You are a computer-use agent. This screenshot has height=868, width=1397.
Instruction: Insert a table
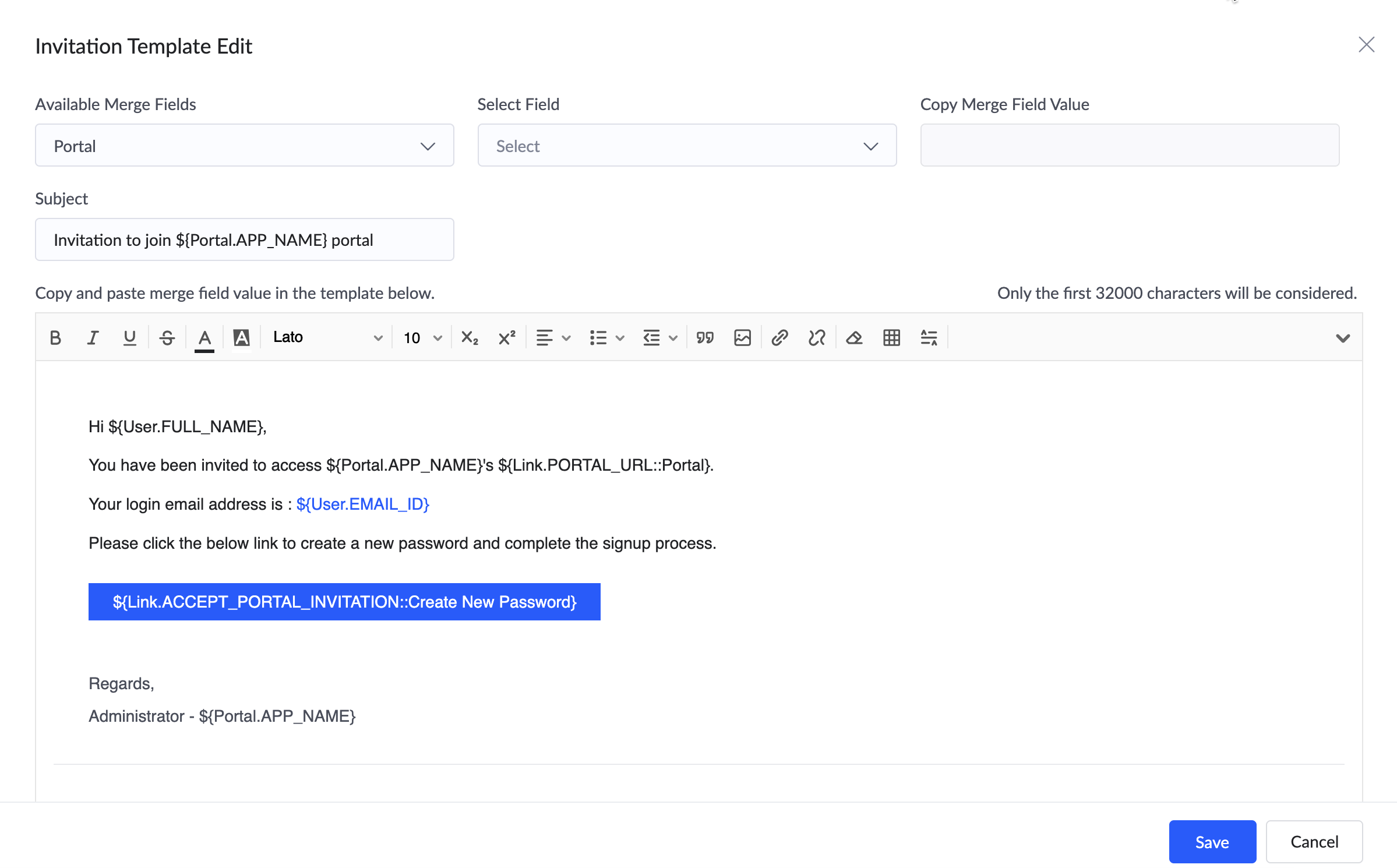click(891, 337)
